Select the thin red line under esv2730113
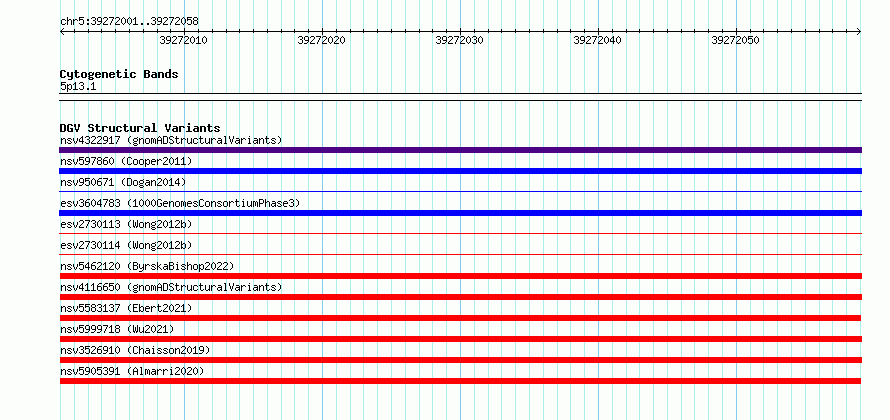This screenshot has height=420, width=890. (460, 234)
